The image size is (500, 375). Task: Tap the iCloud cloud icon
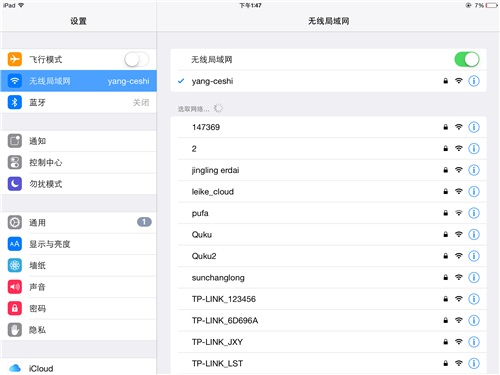pyautogui.click(x=15, y=368)
